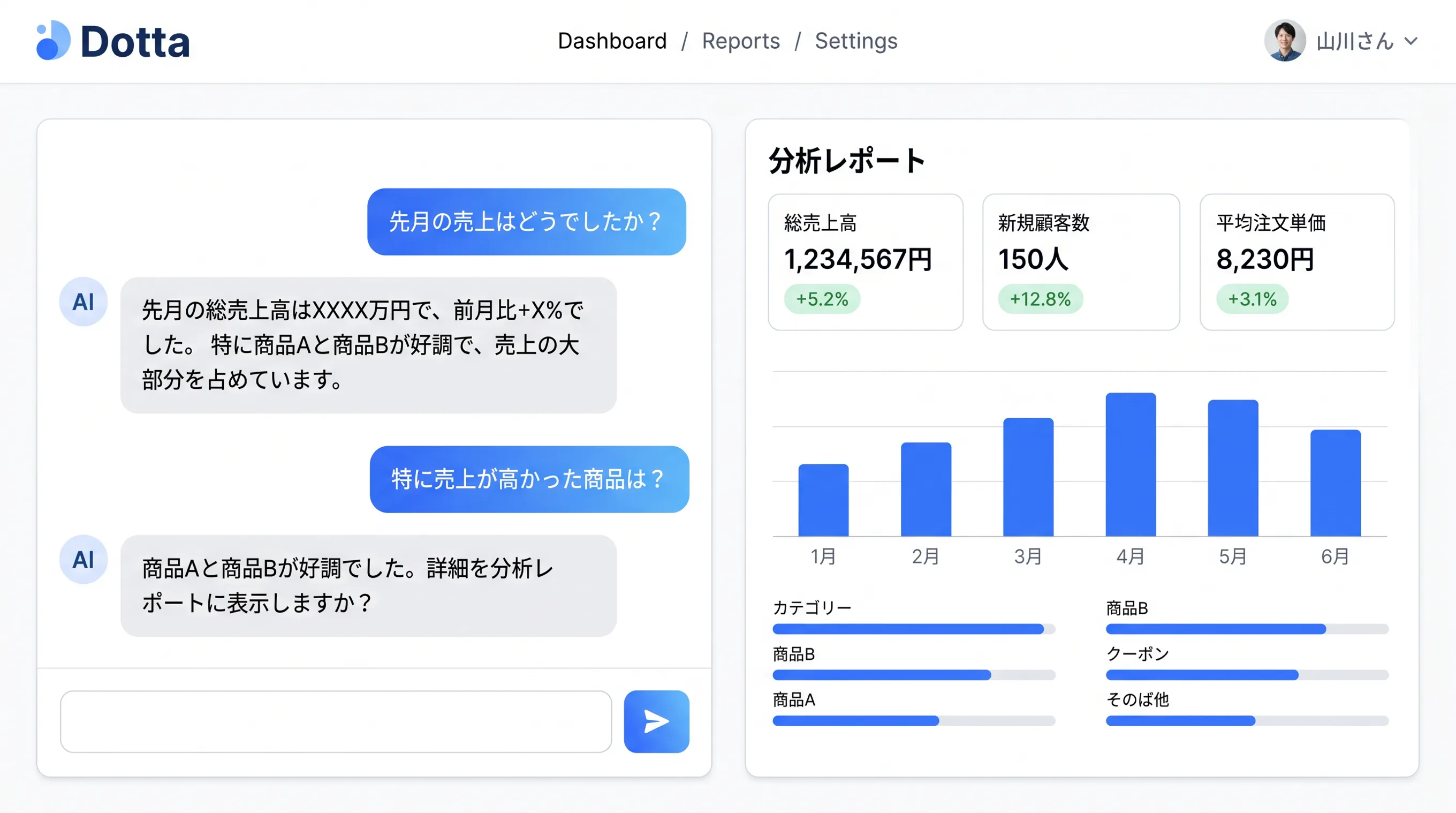This screenshot has height=813, width=1456.
Task: Click the +3.1% badge under 平均注文単価
Action: tap(1252, 298)
